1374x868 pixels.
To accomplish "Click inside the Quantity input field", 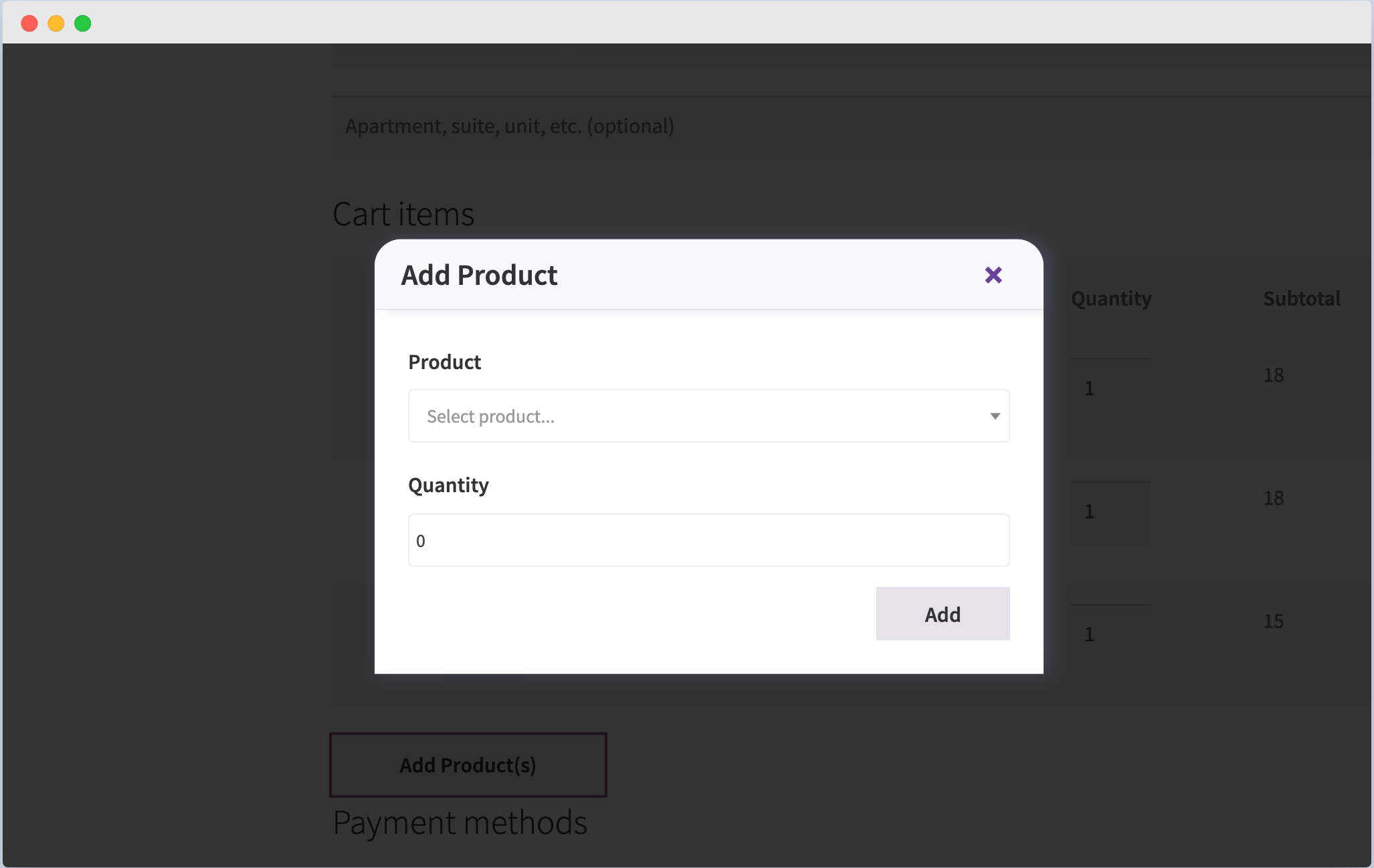I will (x=708, y=540).
